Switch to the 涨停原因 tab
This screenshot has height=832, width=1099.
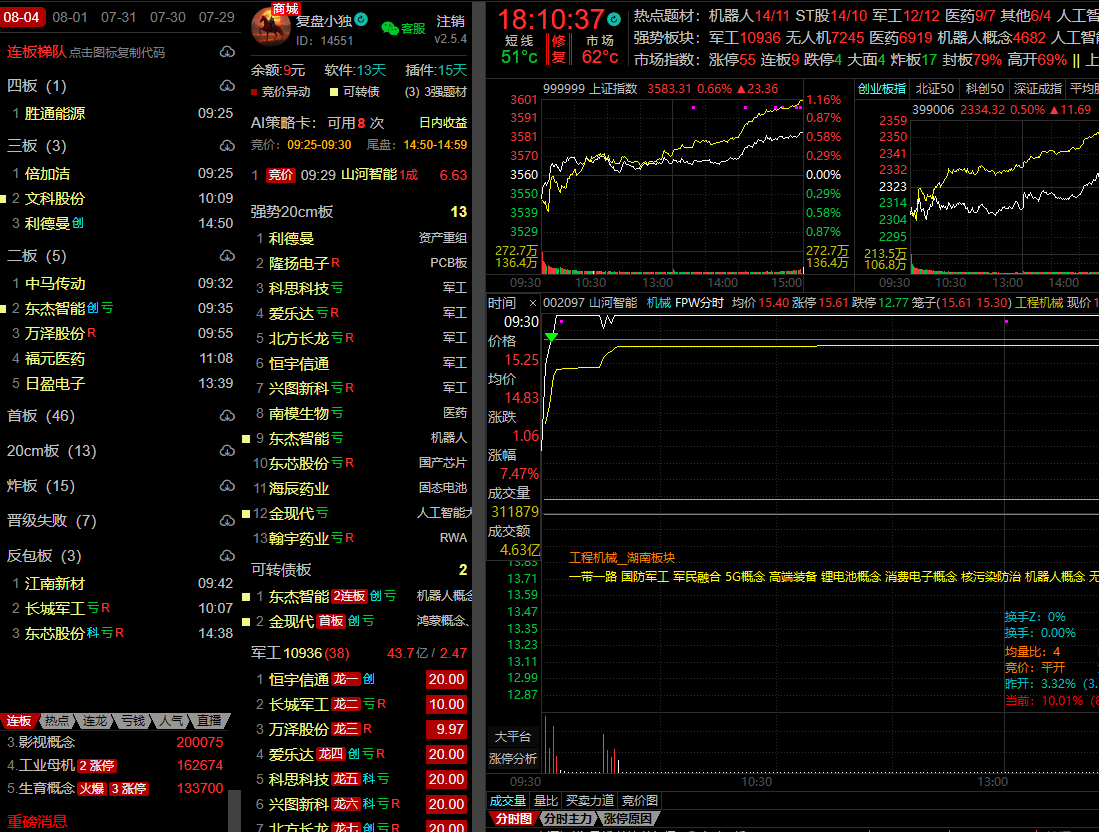pyautogui.click(x=628, y=819)
